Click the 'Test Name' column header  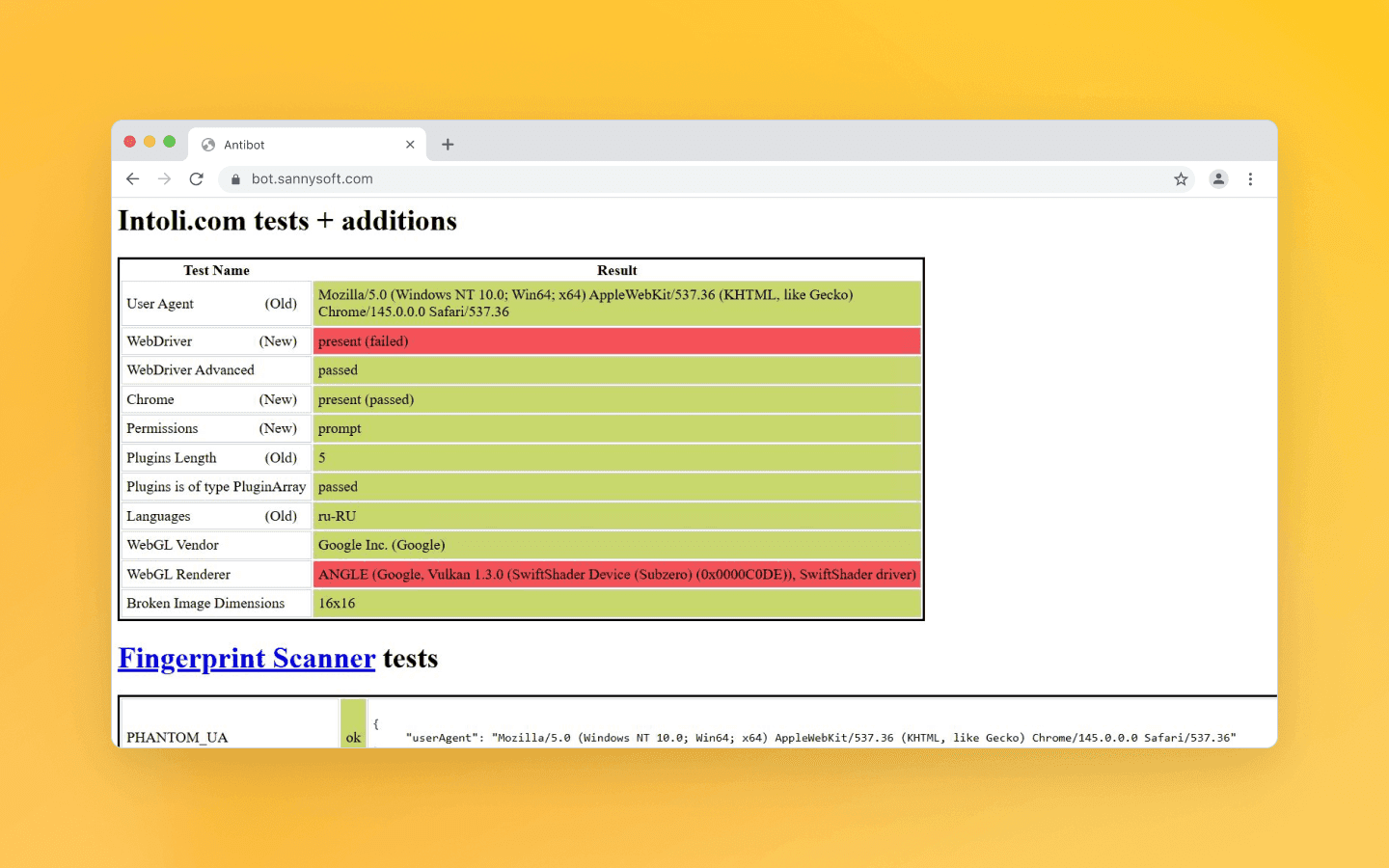pos(217,271)
